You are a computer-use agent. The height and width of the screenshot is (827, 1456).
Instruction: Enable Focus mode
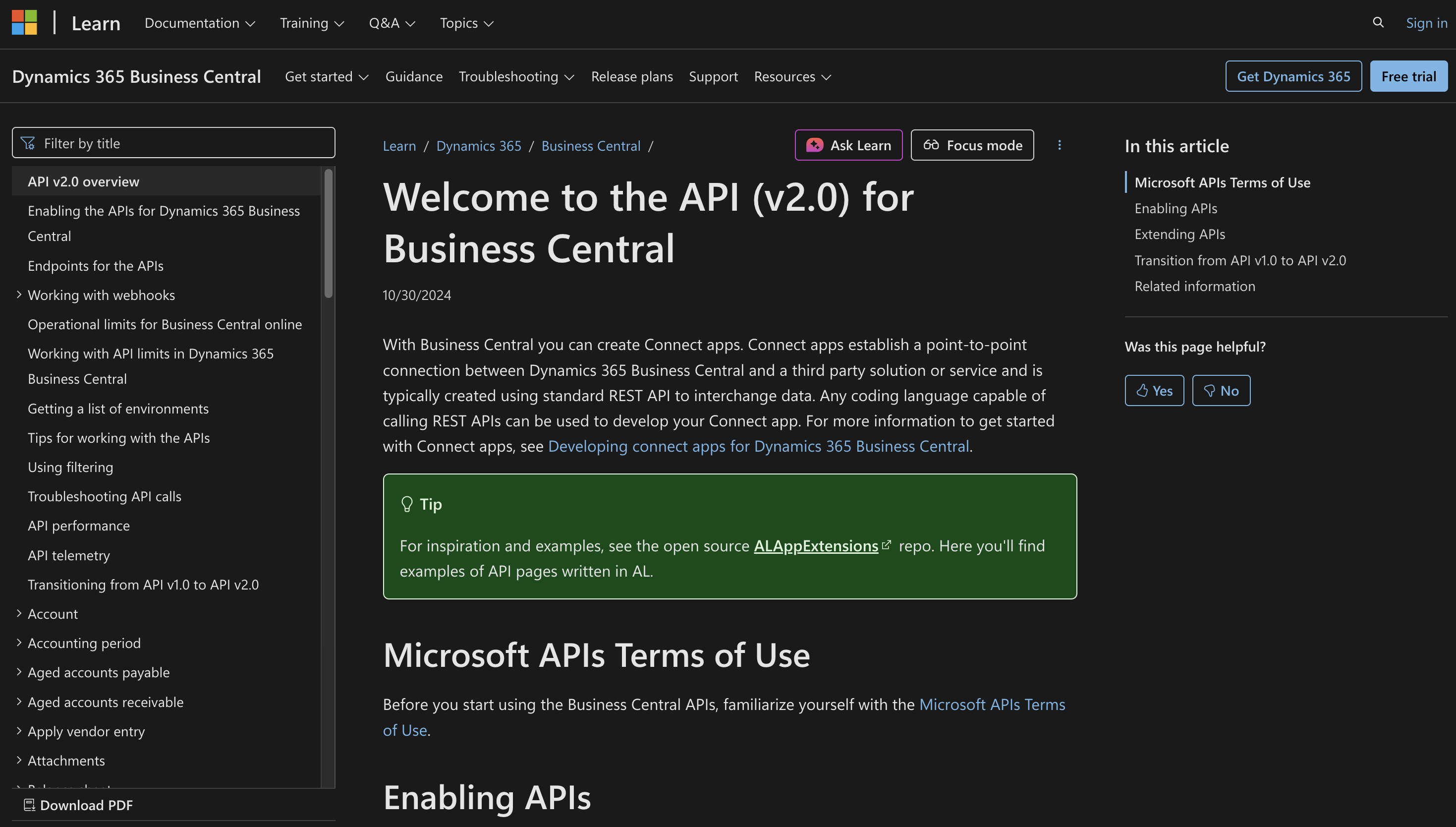coord(972,145)
